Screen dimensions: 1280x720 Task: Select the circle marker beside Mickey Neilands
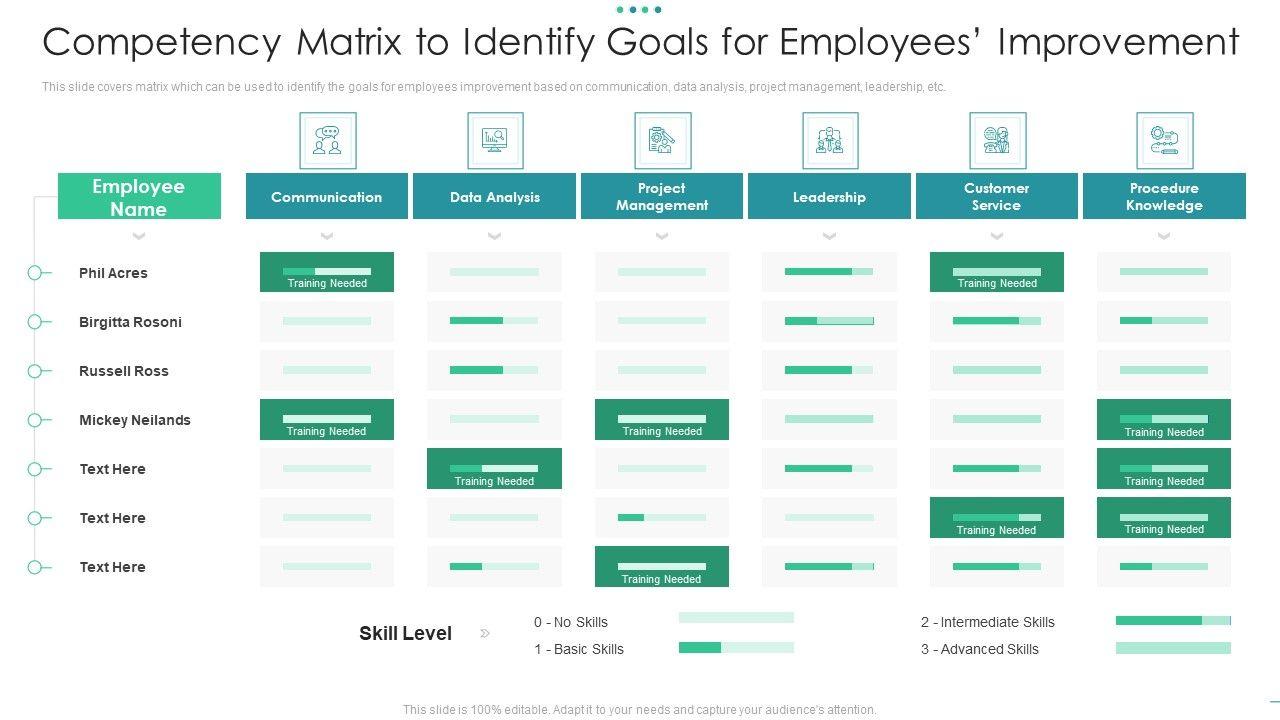coord(35,420)
